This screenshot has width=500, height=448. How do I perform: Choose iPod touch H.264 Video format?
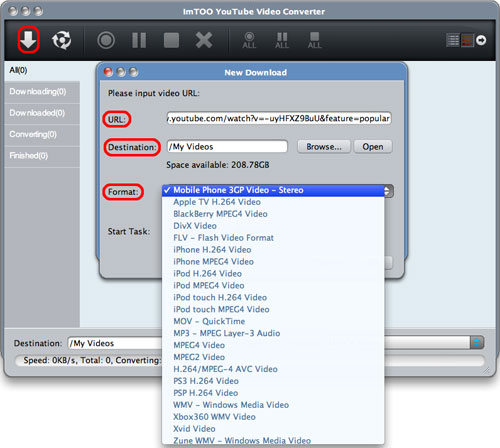[273, 297]
